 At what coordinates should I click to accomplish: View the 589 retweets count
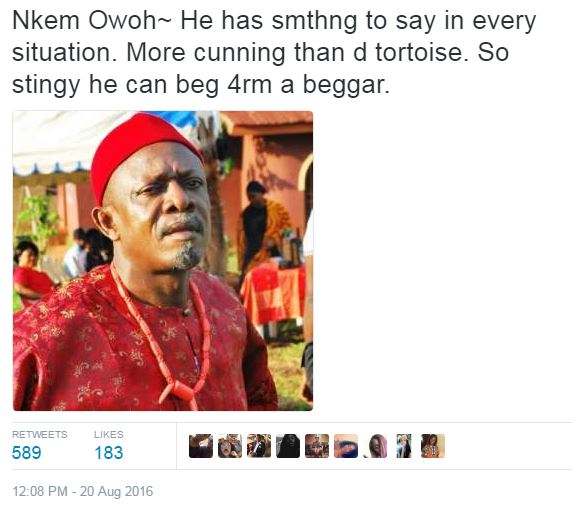(27, 453)
